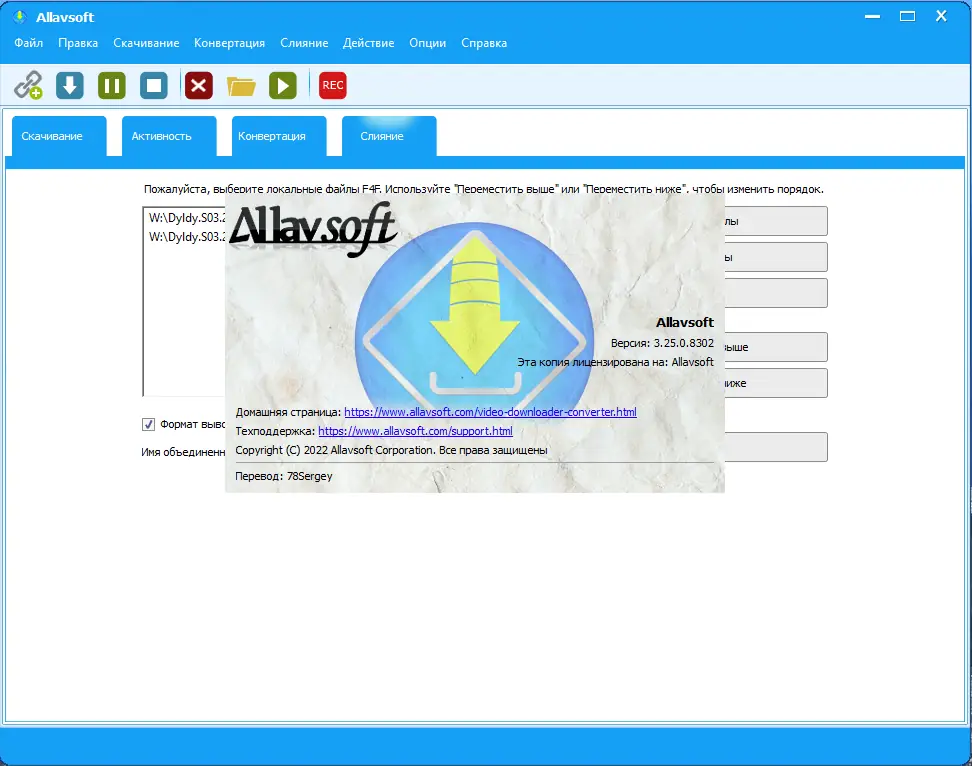The width and height of the screenshot is (972, 766).
Task: Open the Действие menu
Action: click(368, 43)
